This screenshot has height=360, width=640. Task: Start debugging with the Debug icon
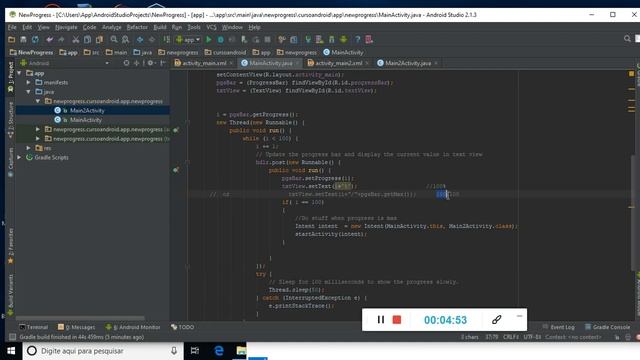tap(221, 40)
